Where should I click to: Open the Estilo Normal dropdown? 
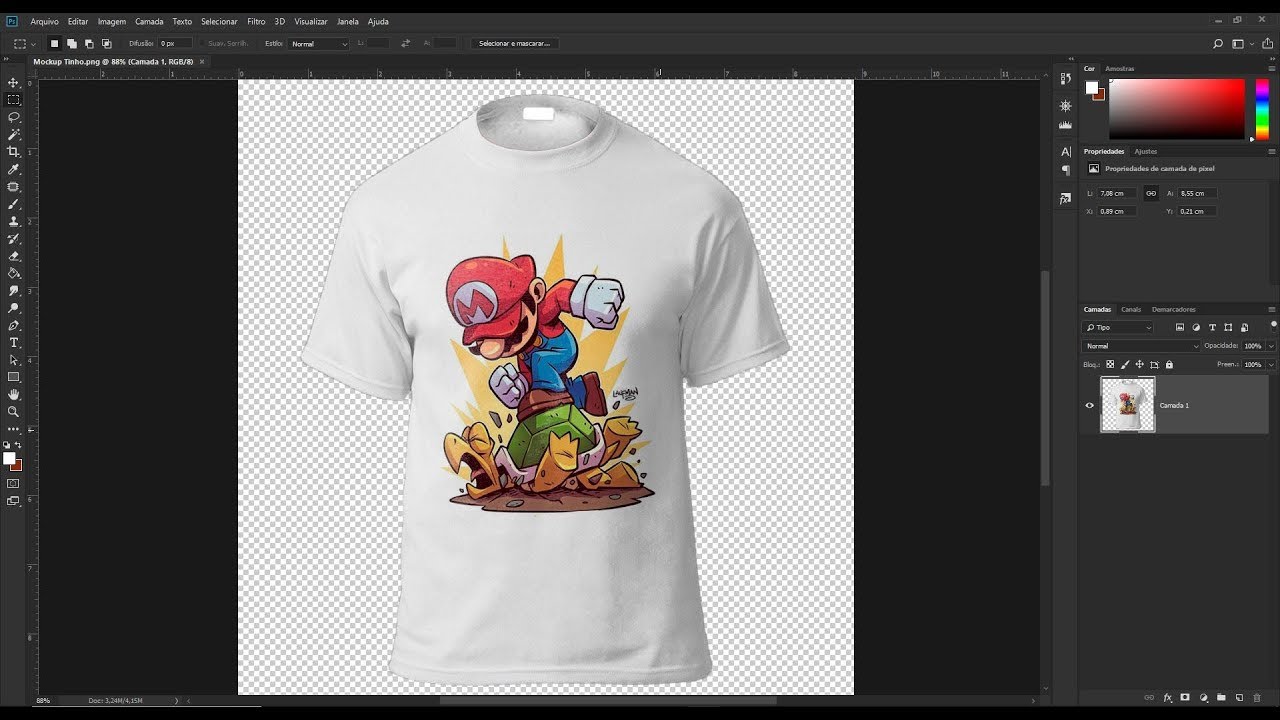(319, 44)
